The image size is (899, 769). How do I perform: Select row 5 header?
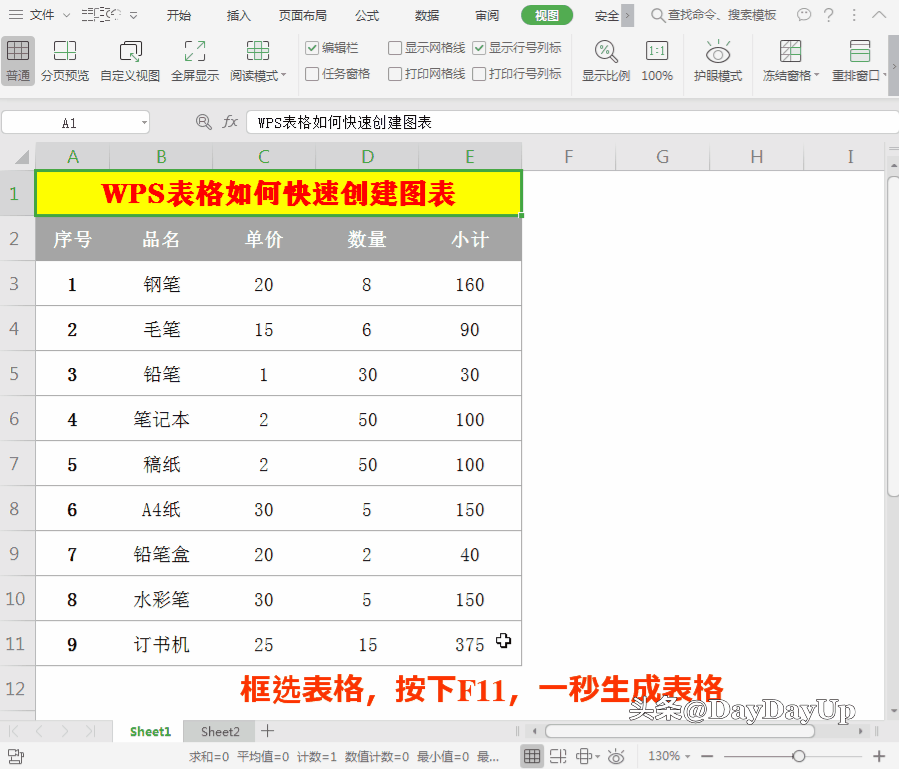point(15,374)
